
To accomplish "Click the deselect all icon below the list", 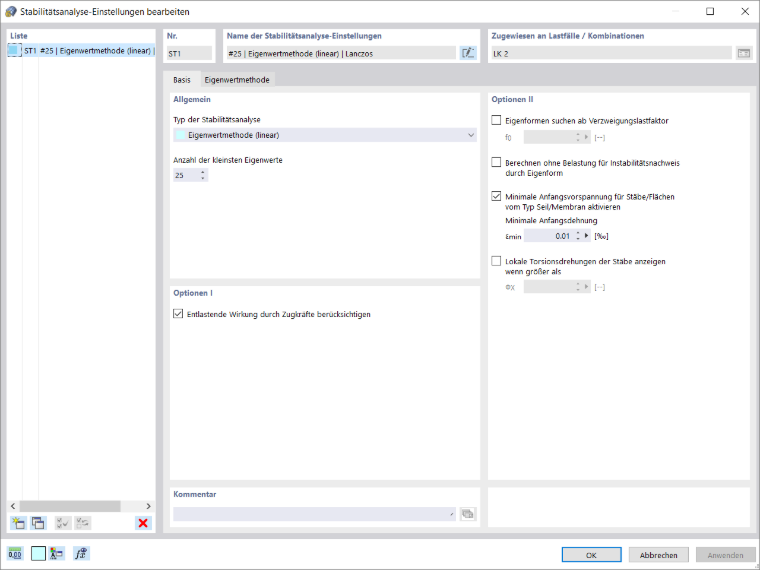I will 83,523.
